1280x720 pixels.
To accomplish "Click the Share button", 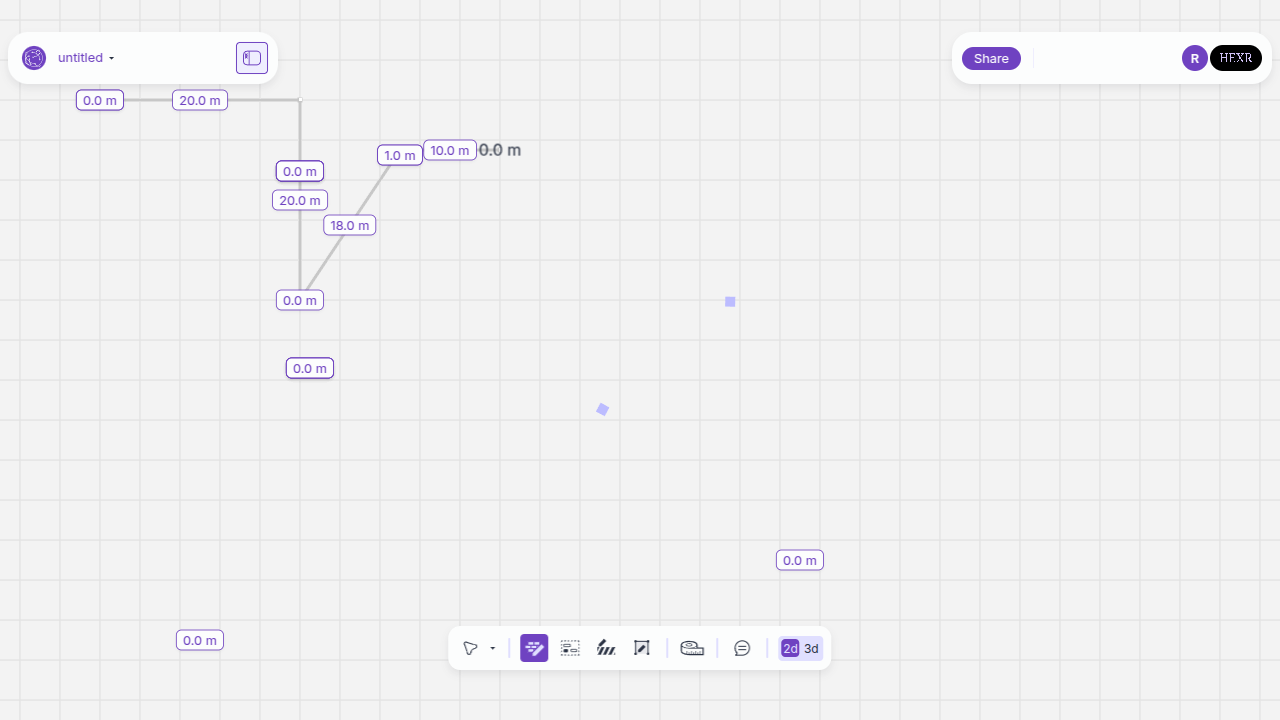I will 991,58.
